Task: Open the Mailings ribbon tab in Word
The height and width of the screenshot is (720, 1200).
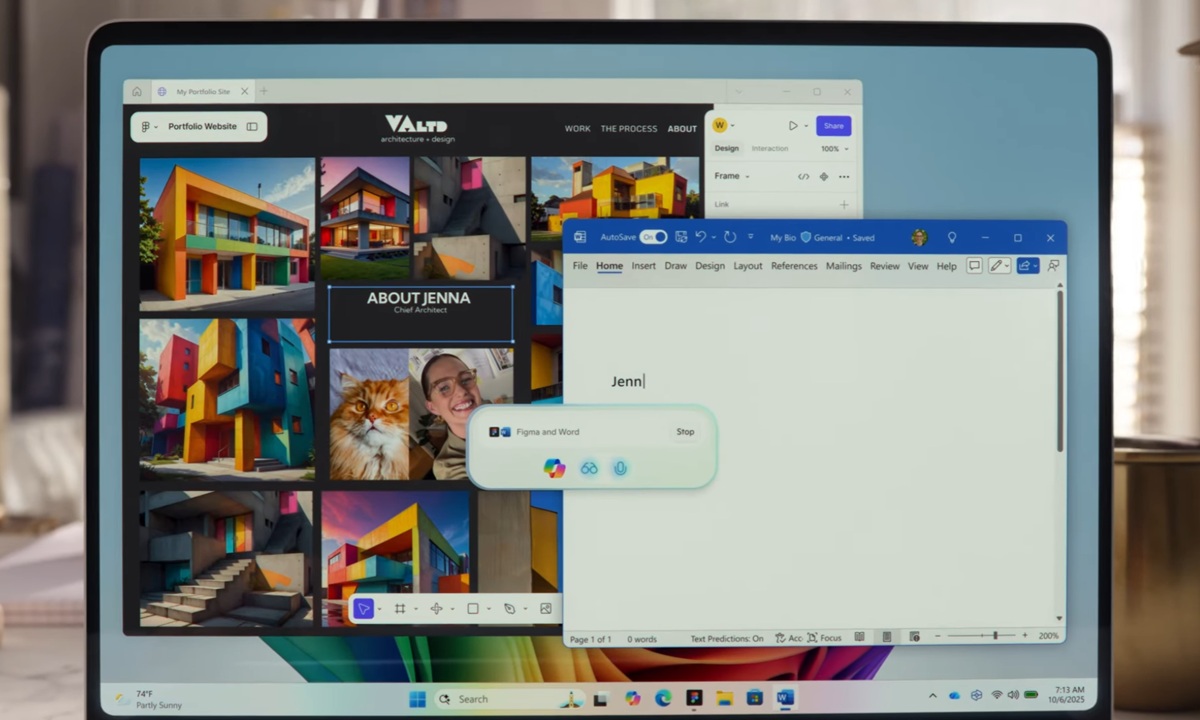Action: [845, 265]
